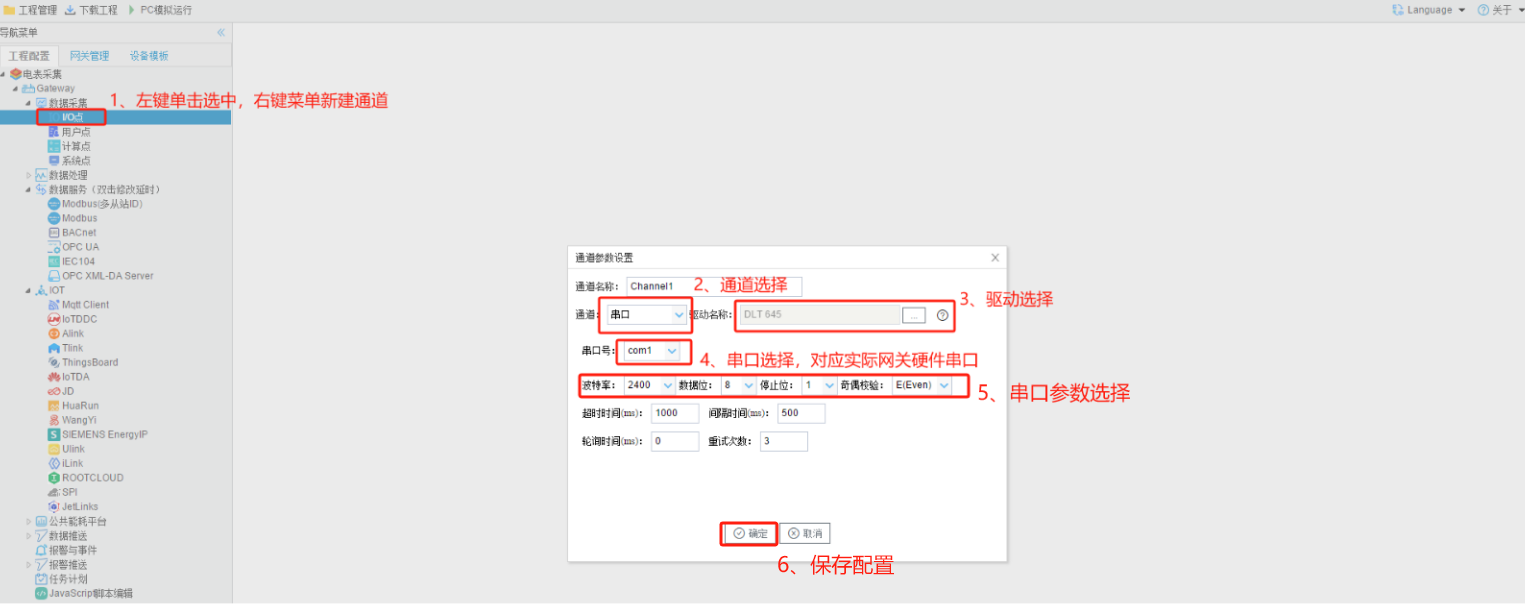
Task: Open the 奇偶校验 E(Even) dropdown
Action: point(921,385)
